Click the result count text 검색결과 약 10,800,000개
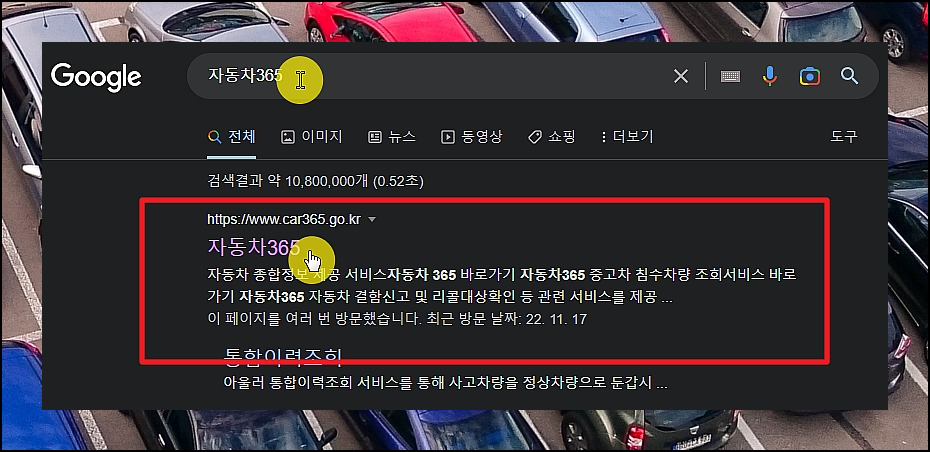The height and width of the screenshot is (452, 930). coord(315,180)
